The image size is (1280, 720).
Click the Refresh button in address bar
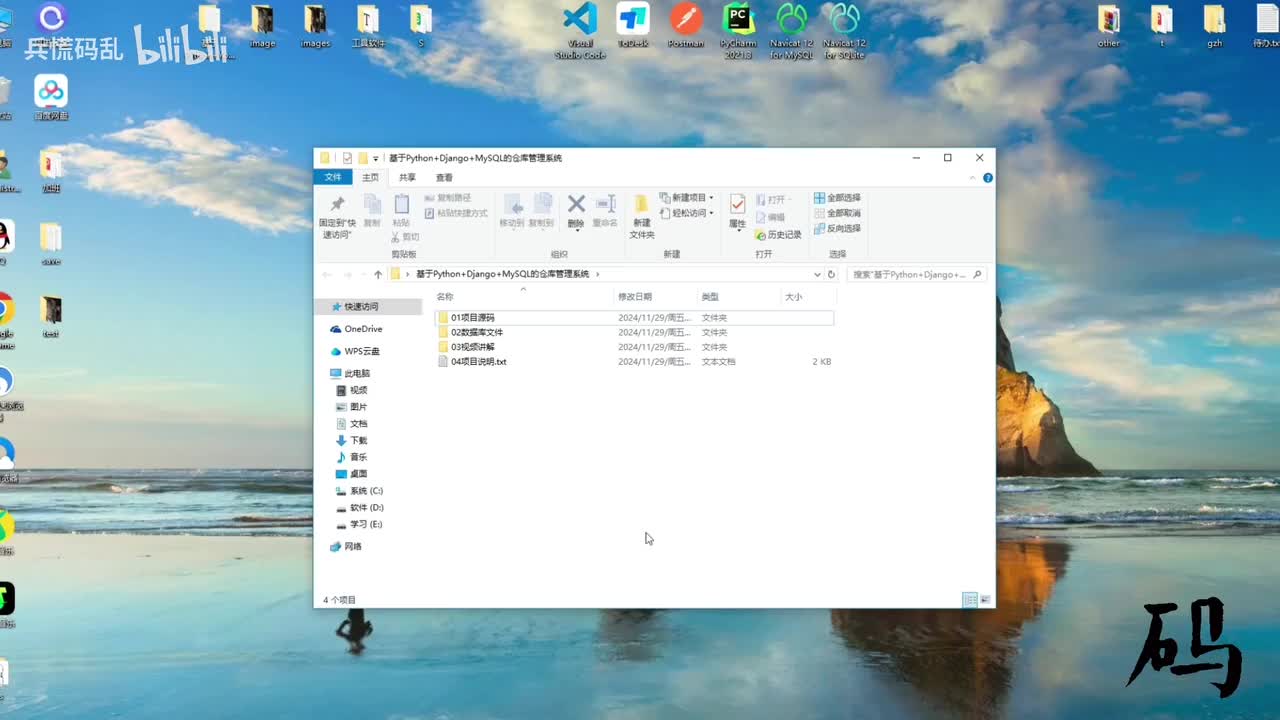pos(831,274)
